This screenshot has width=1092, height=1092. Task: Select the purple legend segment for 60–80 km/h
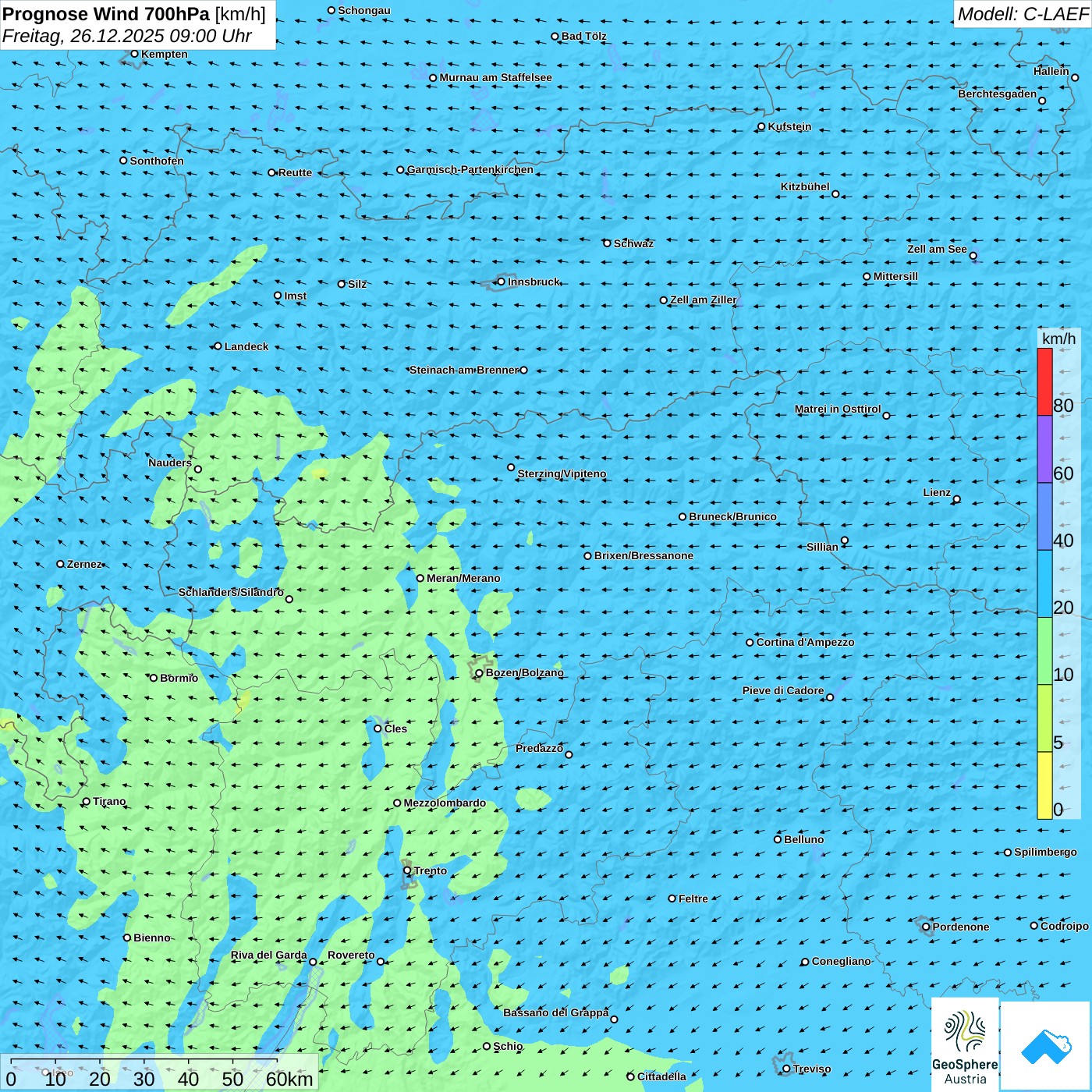[1044, 449]
